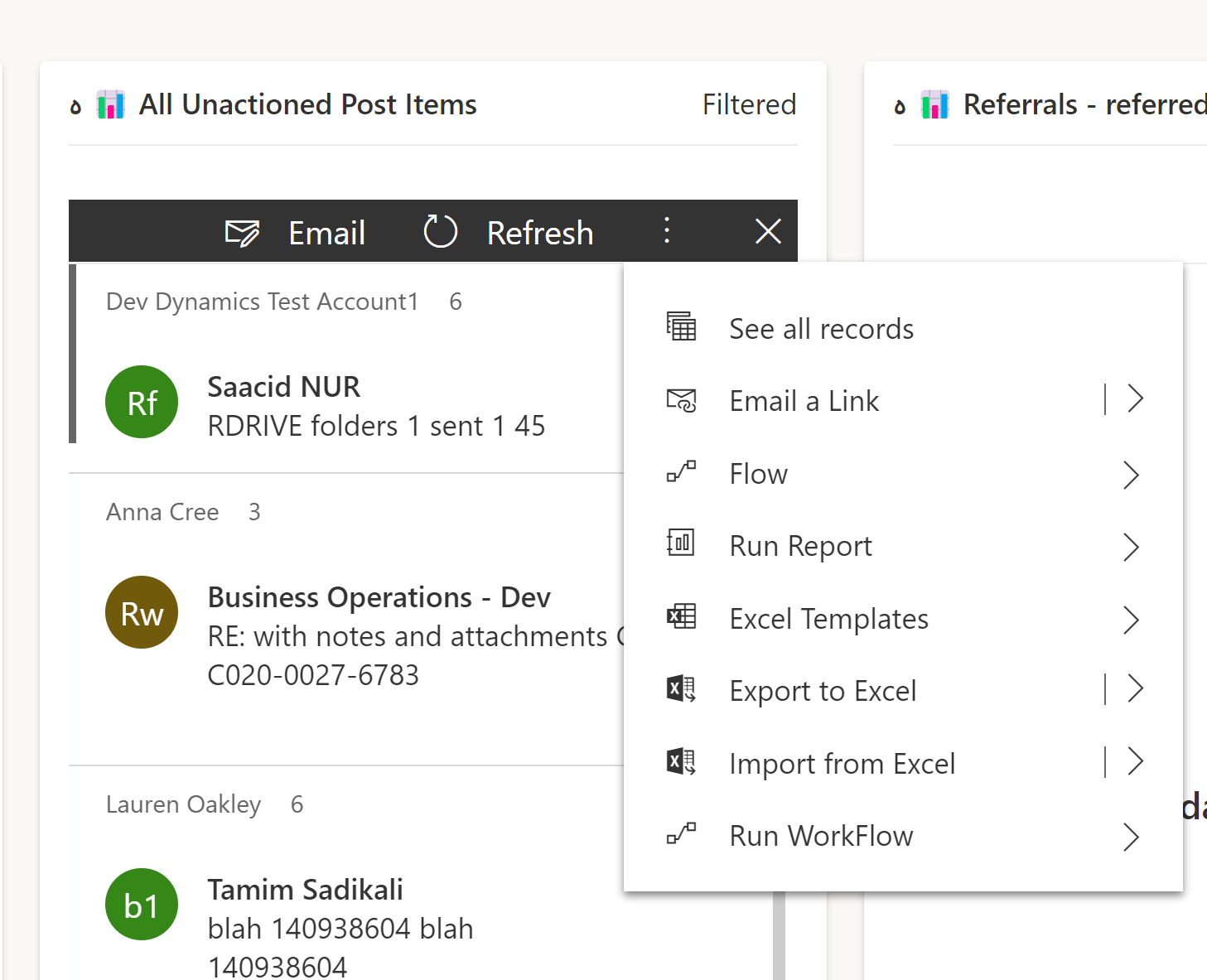Click the Run Report chart icon
The image size is (1207, 980).
[681, 543]
